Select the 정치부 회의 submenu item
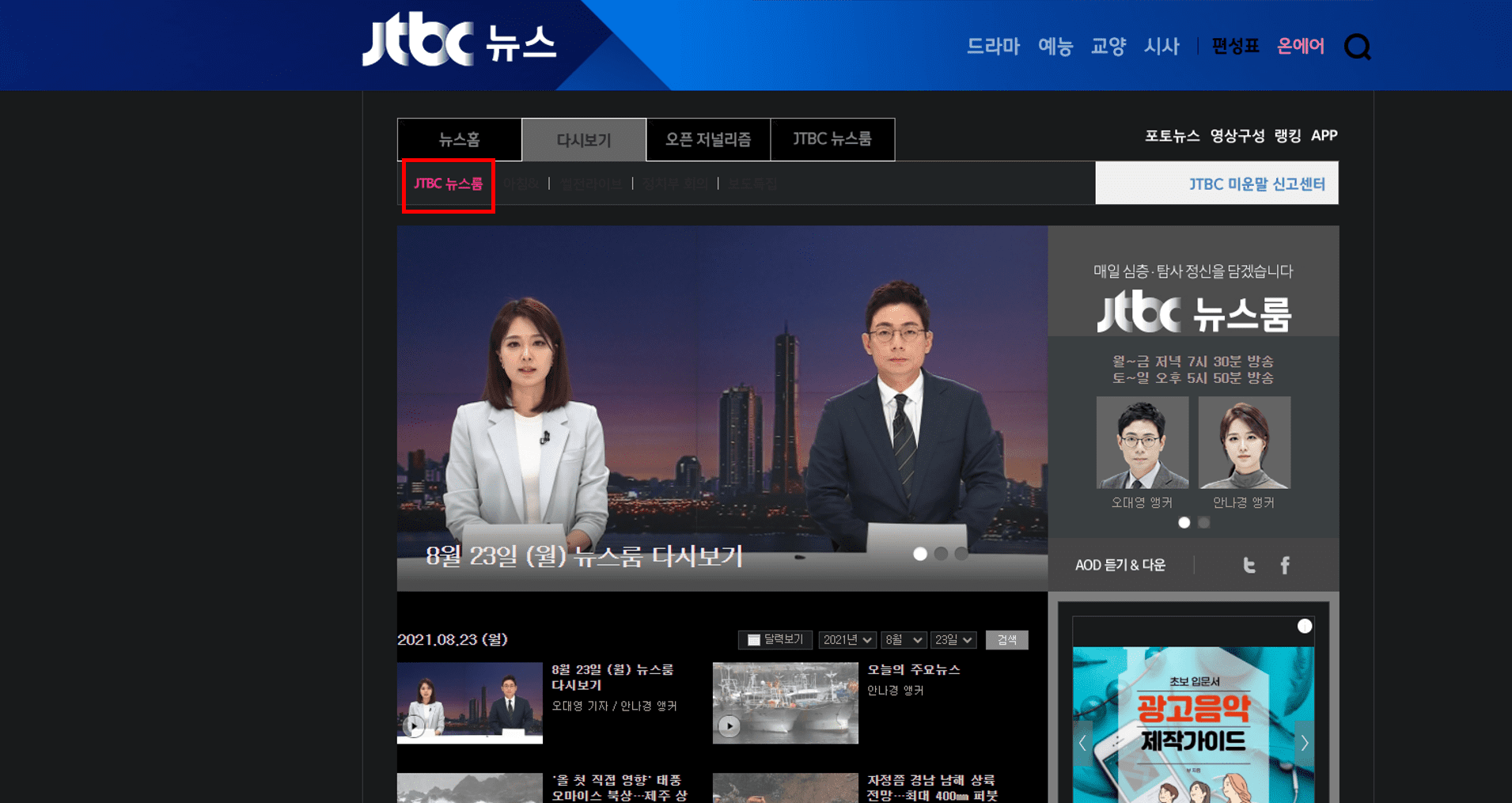Viewport: 1512px width, 803px height. point(675,184)
